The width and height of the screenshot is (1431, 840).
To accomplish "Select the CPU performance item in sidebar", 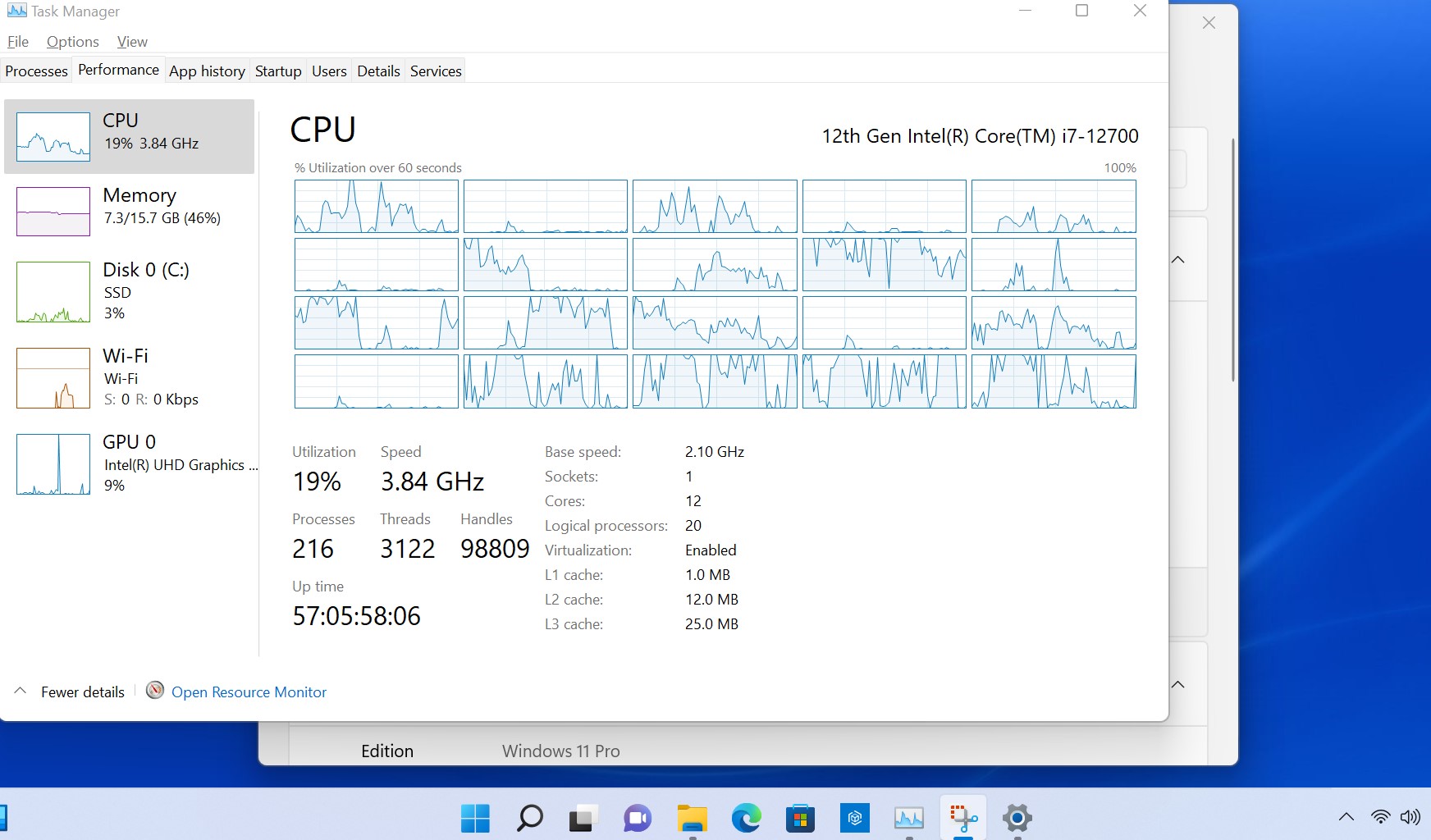I will click(130, 136).
